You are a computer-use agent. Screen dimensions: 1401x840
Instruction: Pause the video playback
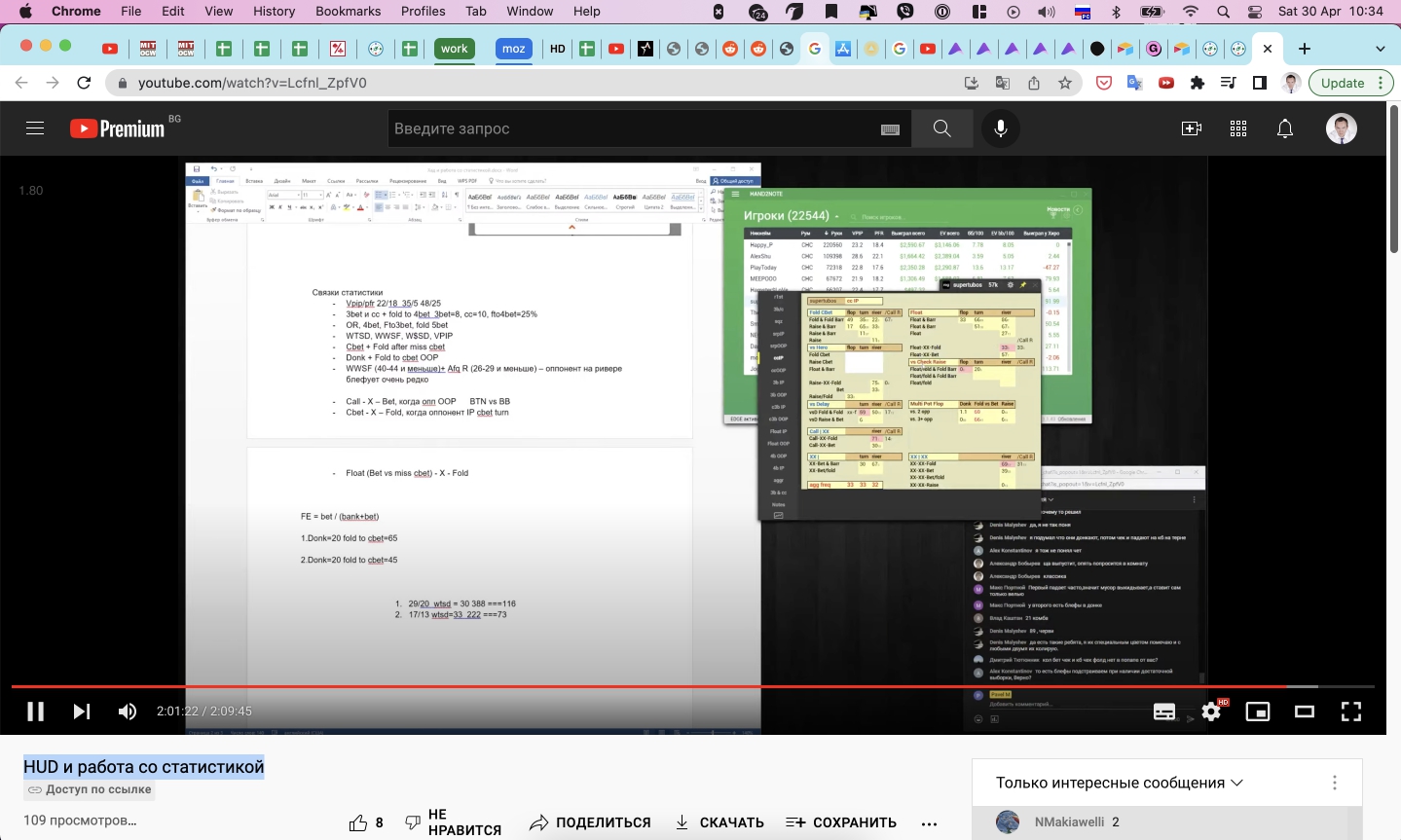click(35, 712)
